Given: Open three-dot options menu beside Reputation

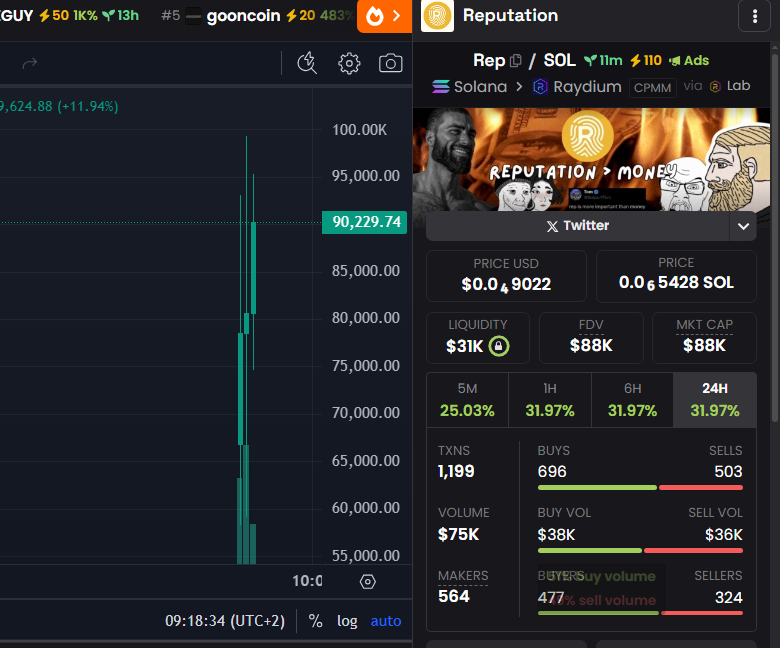Looking at the screenshot, I should pyautogui.click(x=754, y=16).
